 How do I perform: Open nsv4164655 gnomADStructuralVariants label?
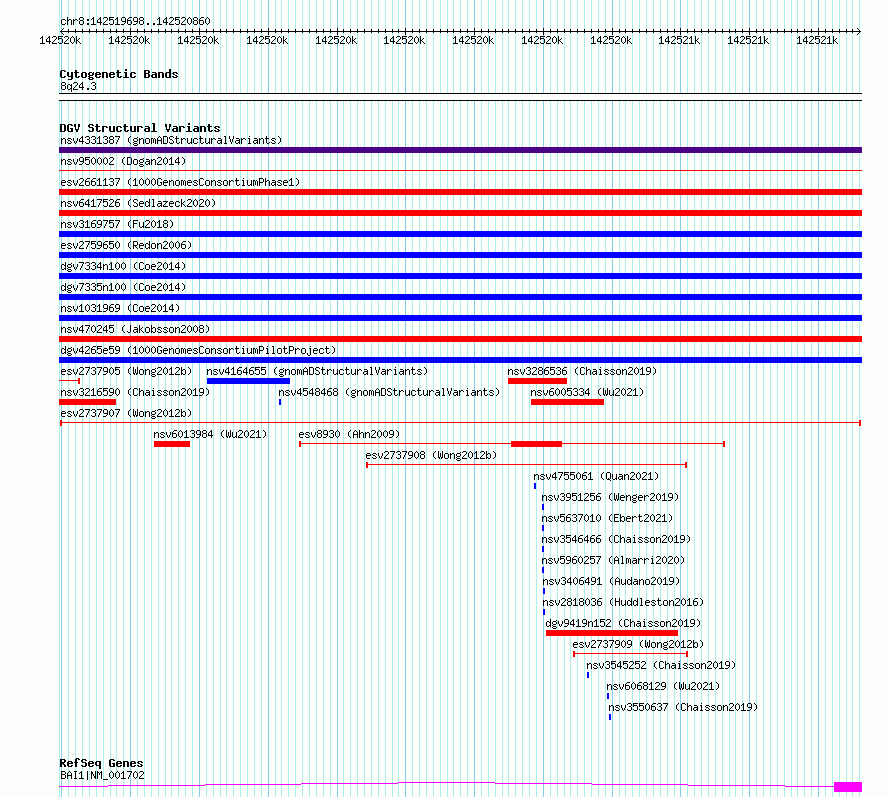(317, 371)
